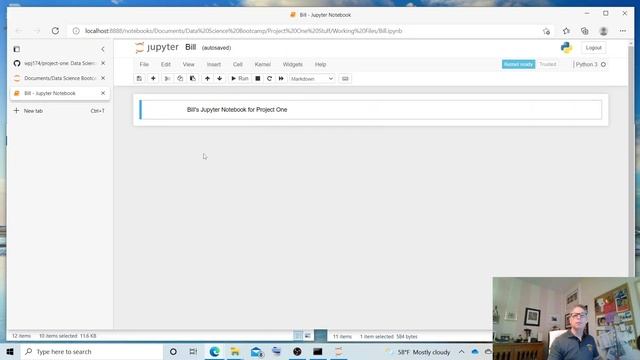Cut selected cells with scissors icon
This screenshot has width=640, height=360.
click(x=167, y=78)
